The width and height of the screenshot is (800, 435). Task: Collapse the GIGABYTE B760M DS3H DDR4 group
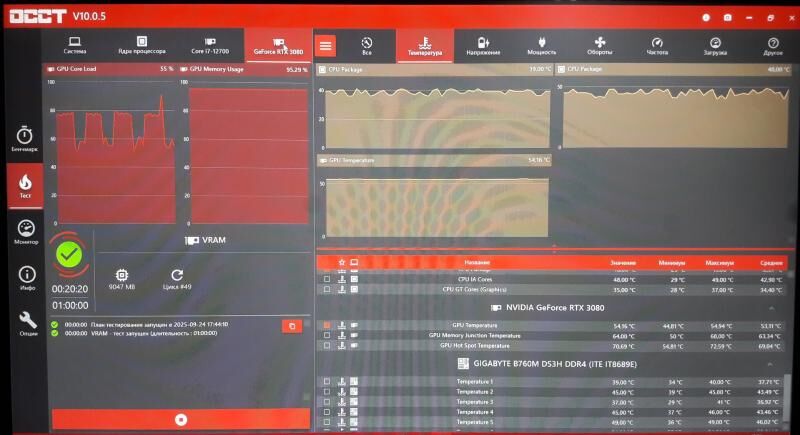769,364
